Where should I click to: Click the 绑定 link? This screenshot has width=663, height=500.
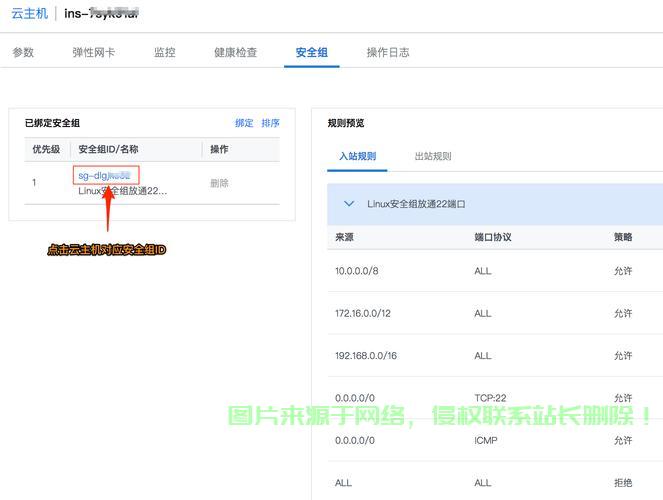pyautogui.click(x=244, y=123)
